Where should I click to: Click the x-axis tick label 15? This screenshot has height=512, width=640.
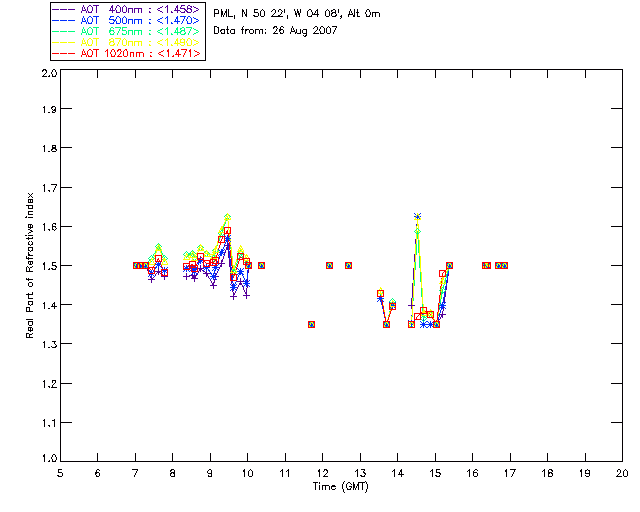tap(435, 473)
